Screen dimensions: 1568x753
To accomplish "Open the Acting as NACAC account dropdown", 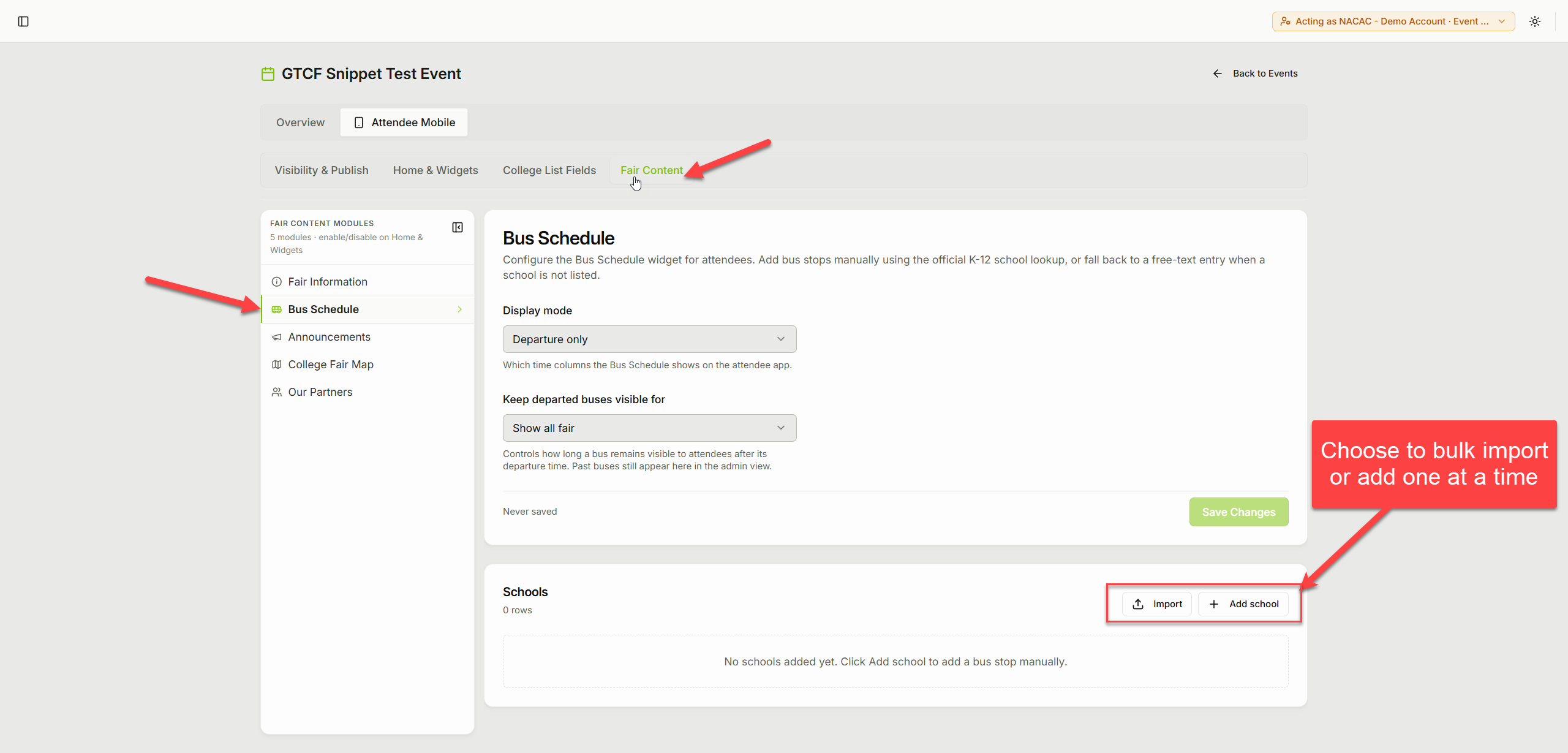I will (x=1393, y=21).
